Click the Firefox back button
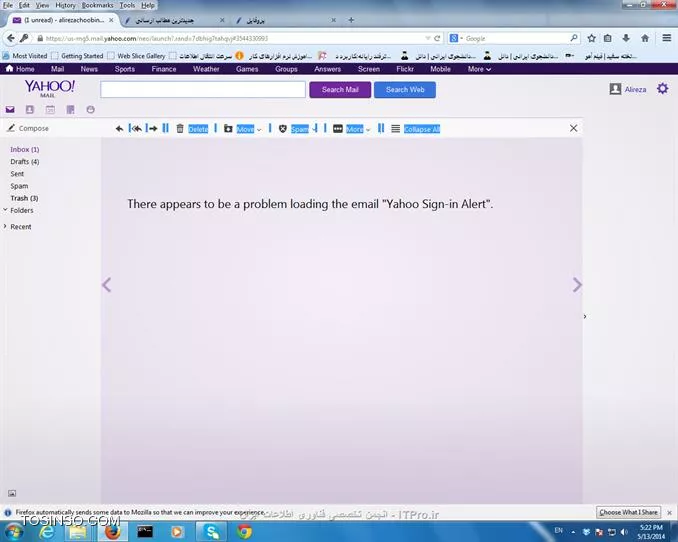Image resolution: width=678 pixels, height=542 pixels. coord(10,38)
